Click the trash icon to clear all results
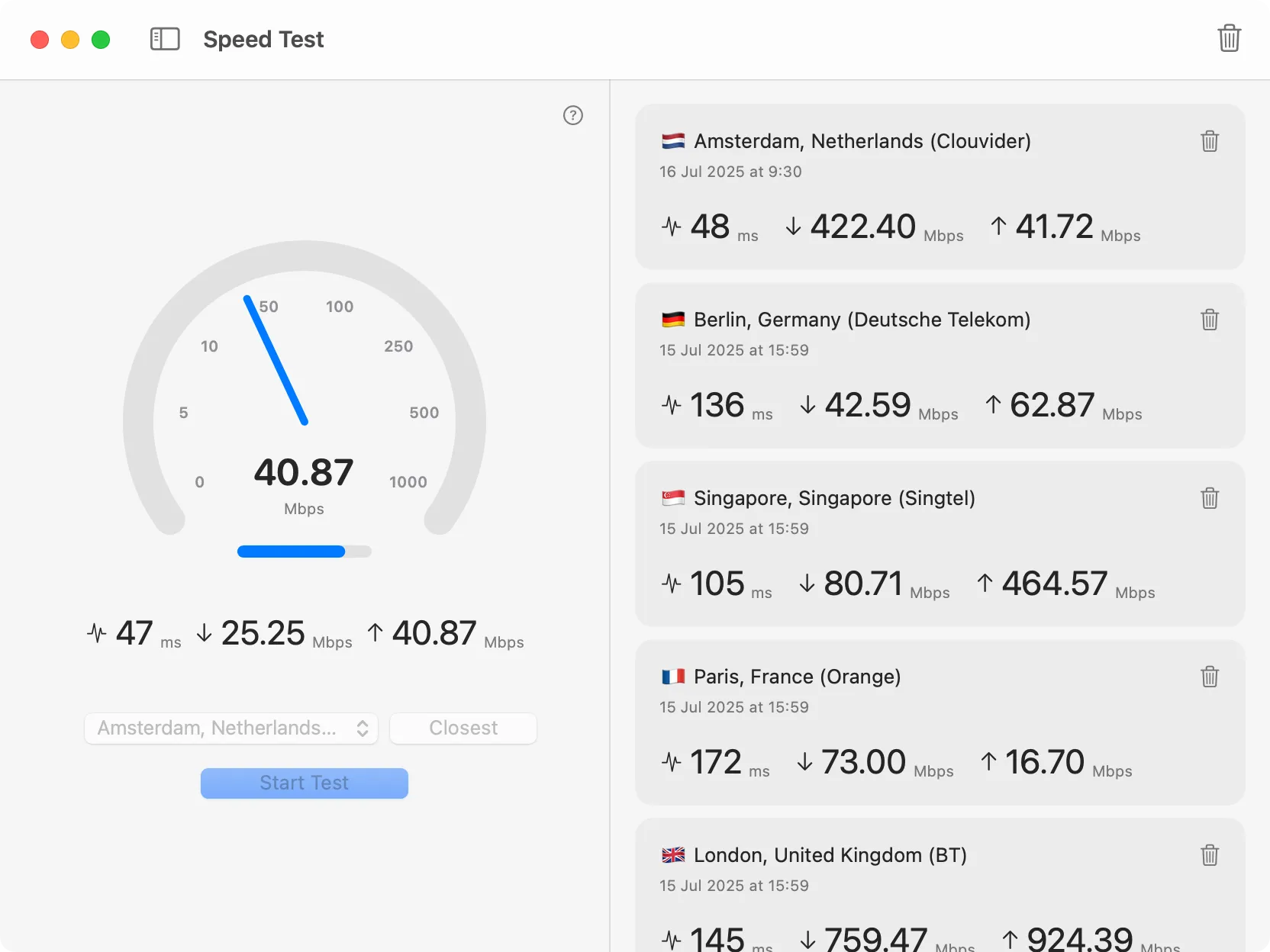This screenshot has height=952, width=1270. tap(1229, 38)
